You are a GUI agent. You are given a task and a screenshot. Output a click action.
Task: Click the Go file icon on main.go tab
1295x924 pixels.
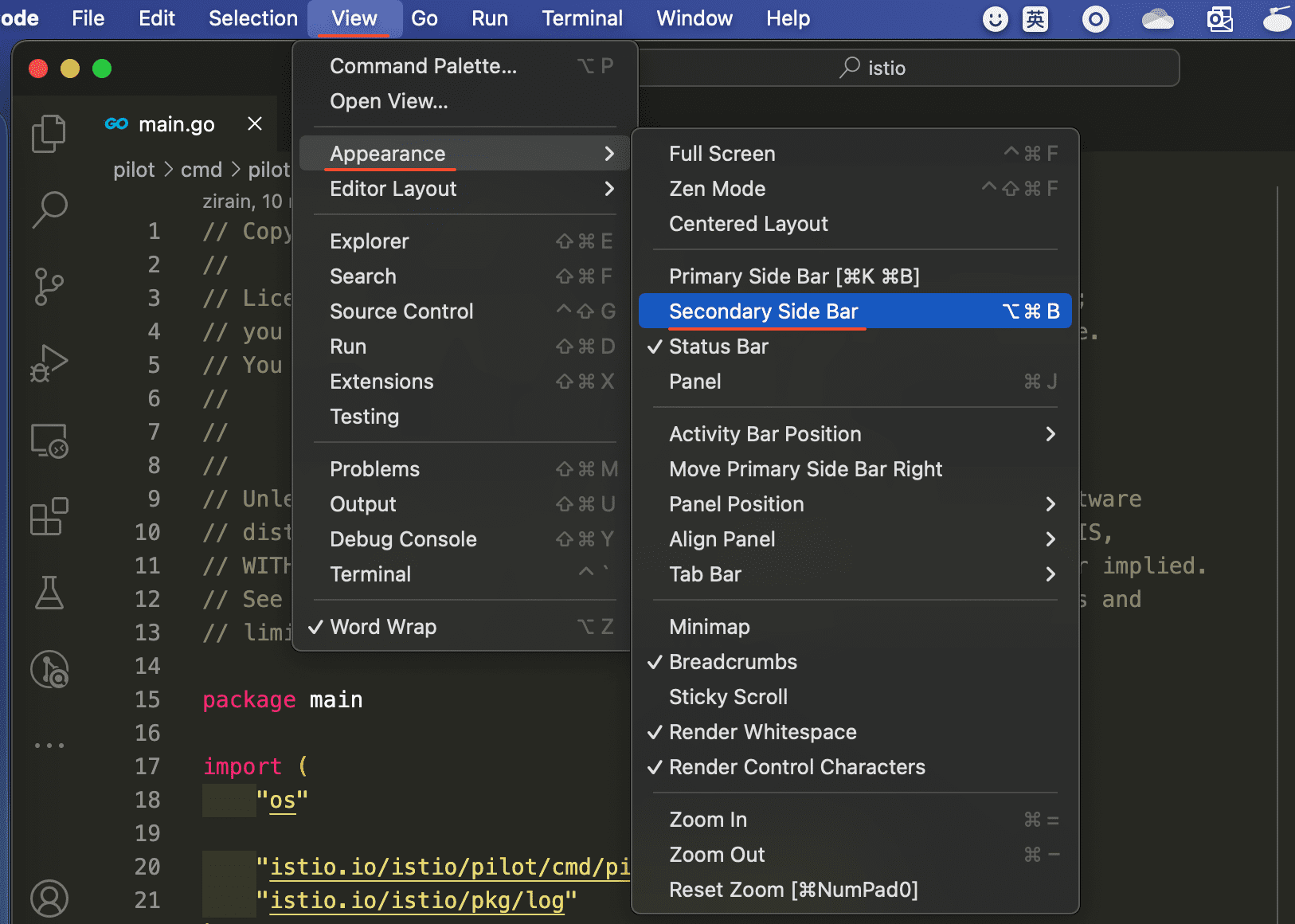coord(116,123)
